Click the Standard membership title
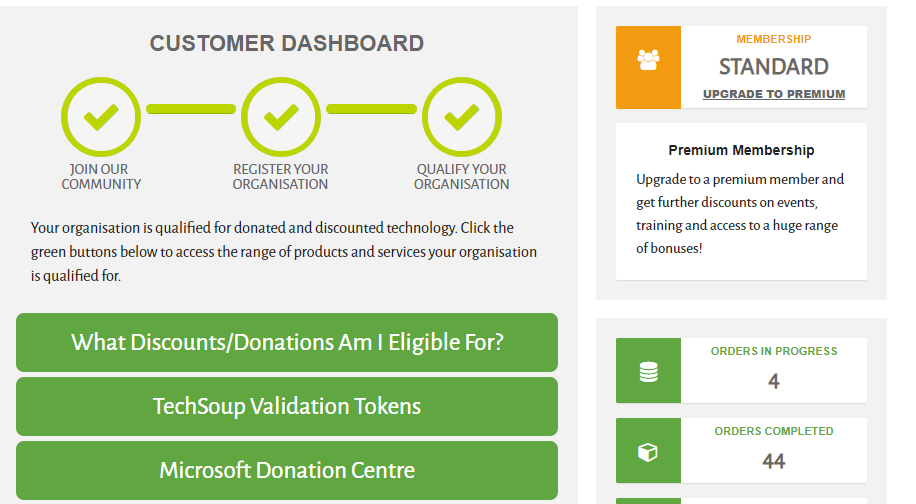916x504 pixels. coord(773,67)
